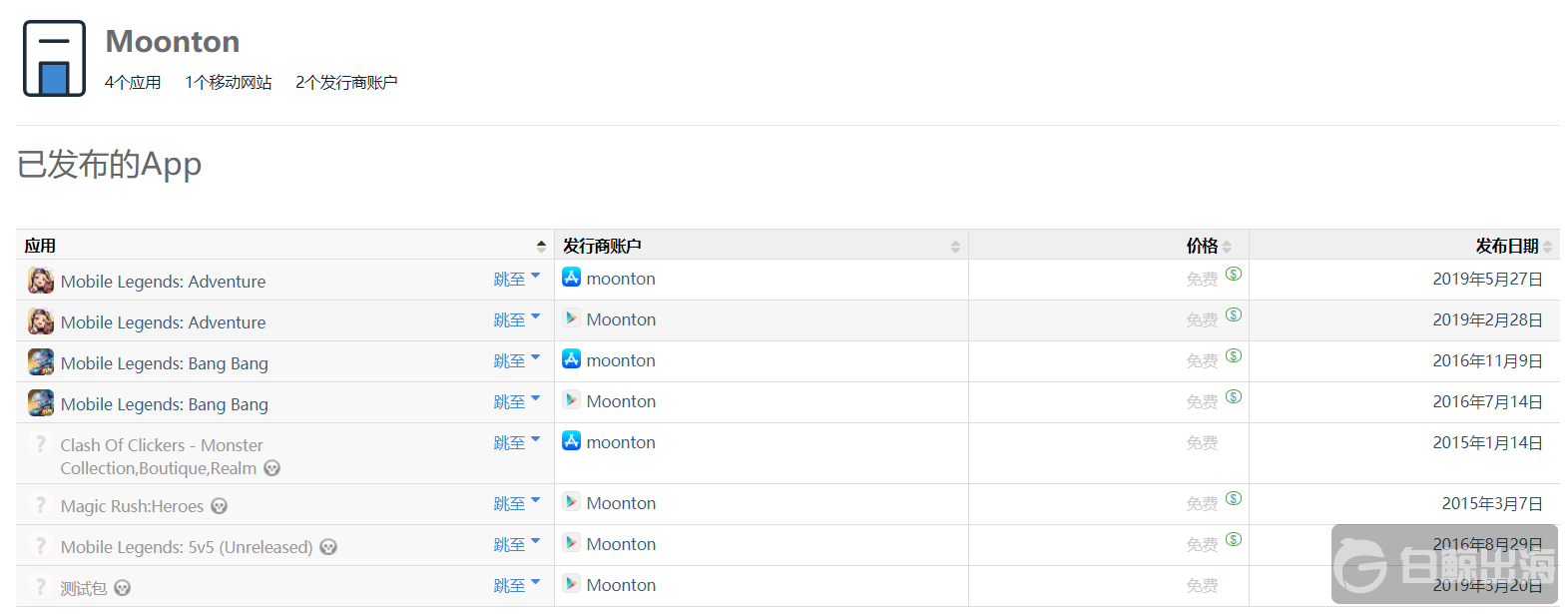The width and height of the screenshot is (1568, 614).
Task: Expand 跳至 dropdown for Magic Rush:Heroes
Action: 517,503
